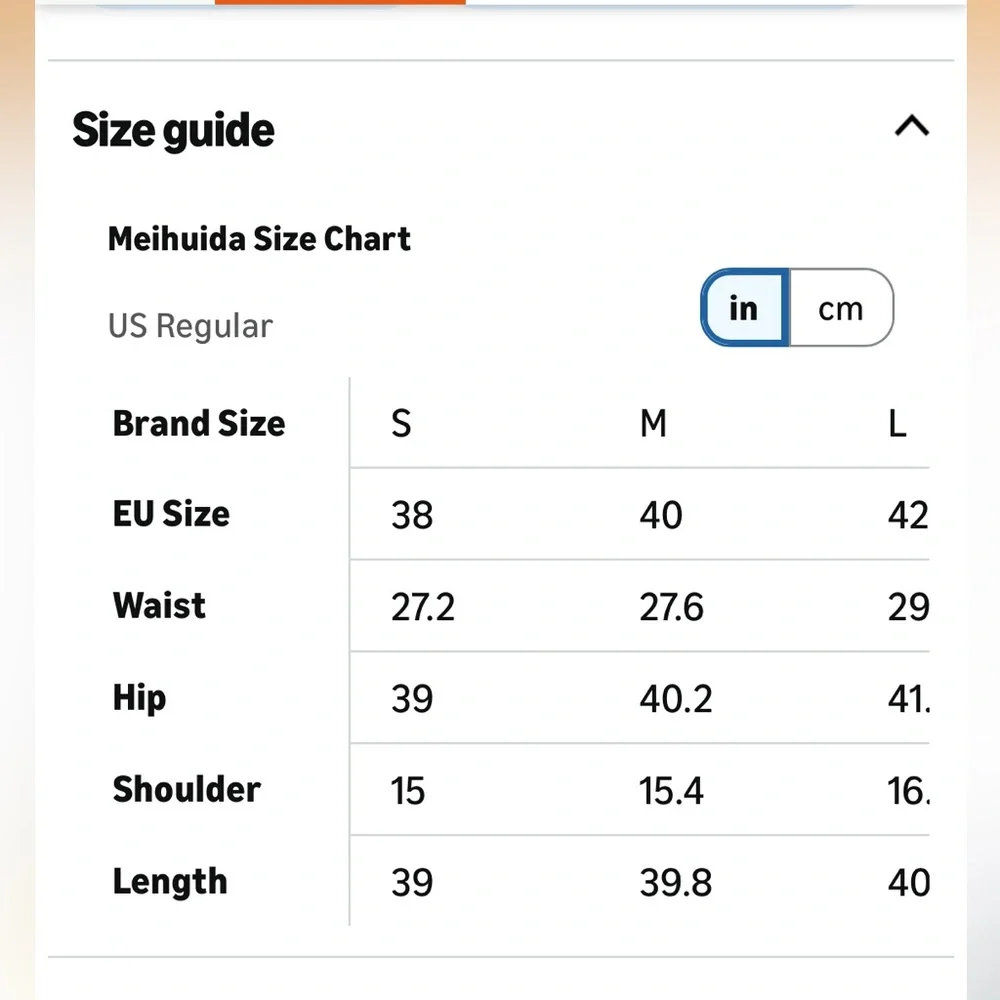Click the Hip 40.2 value

point(676,698)
